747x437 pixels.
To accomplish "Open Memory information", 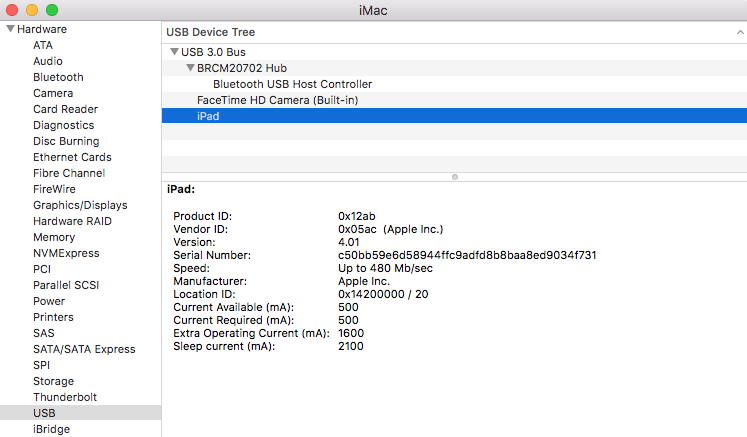I will coord(54,237).
